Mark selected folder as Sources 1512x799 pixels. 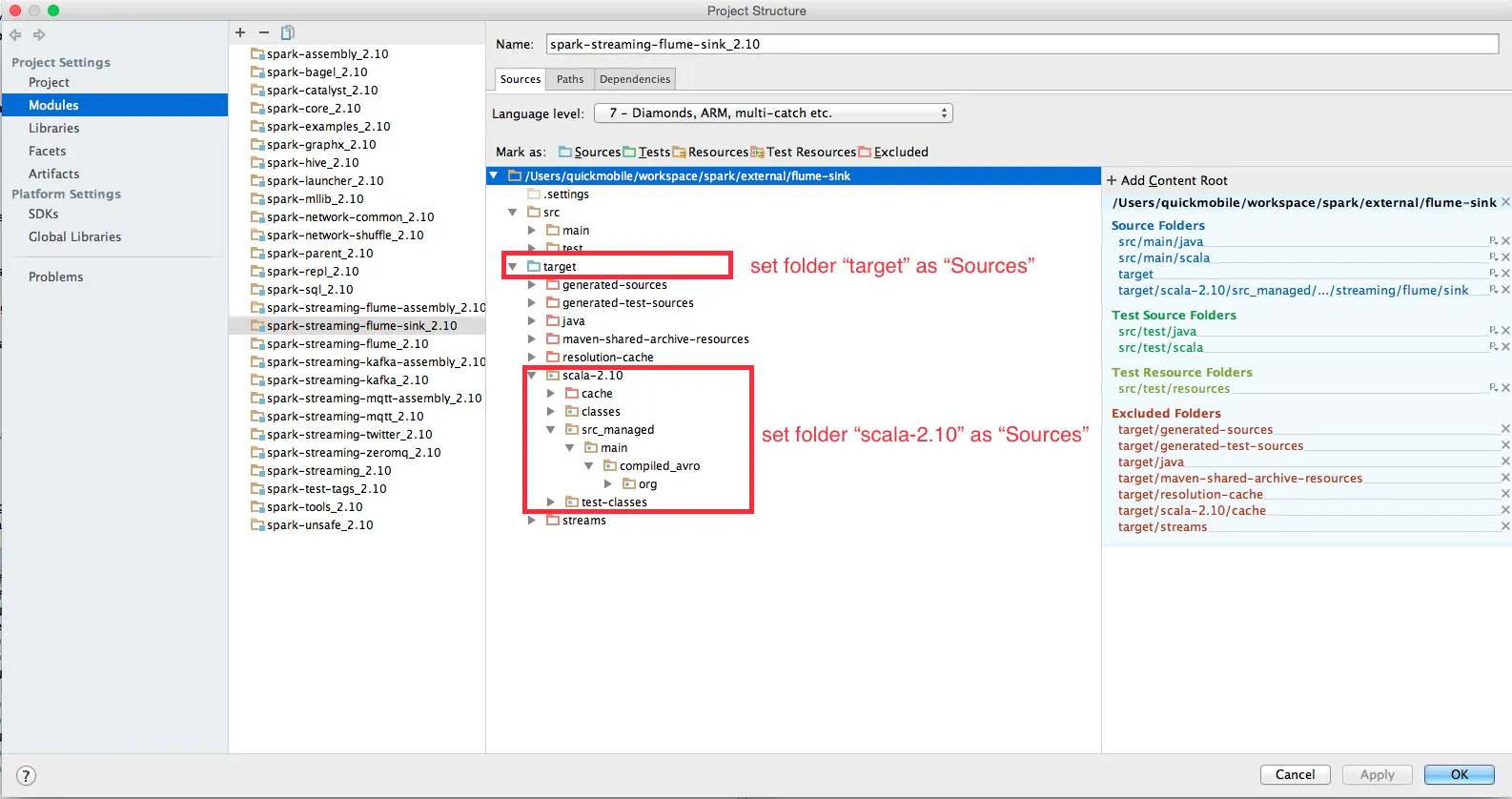coord(589,152)
